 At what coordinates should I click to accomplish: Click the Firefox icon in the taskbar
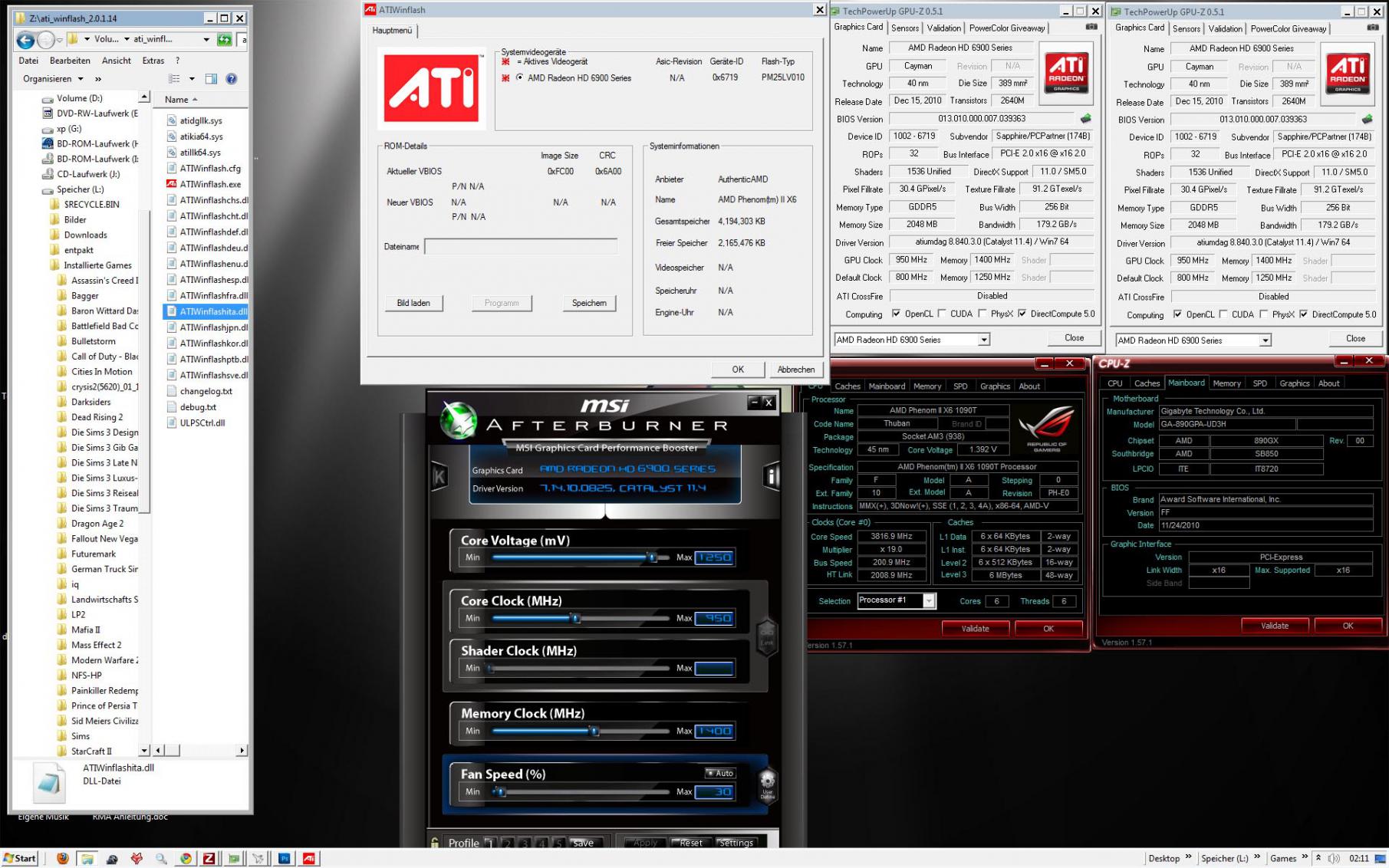(x=63, y=858)
